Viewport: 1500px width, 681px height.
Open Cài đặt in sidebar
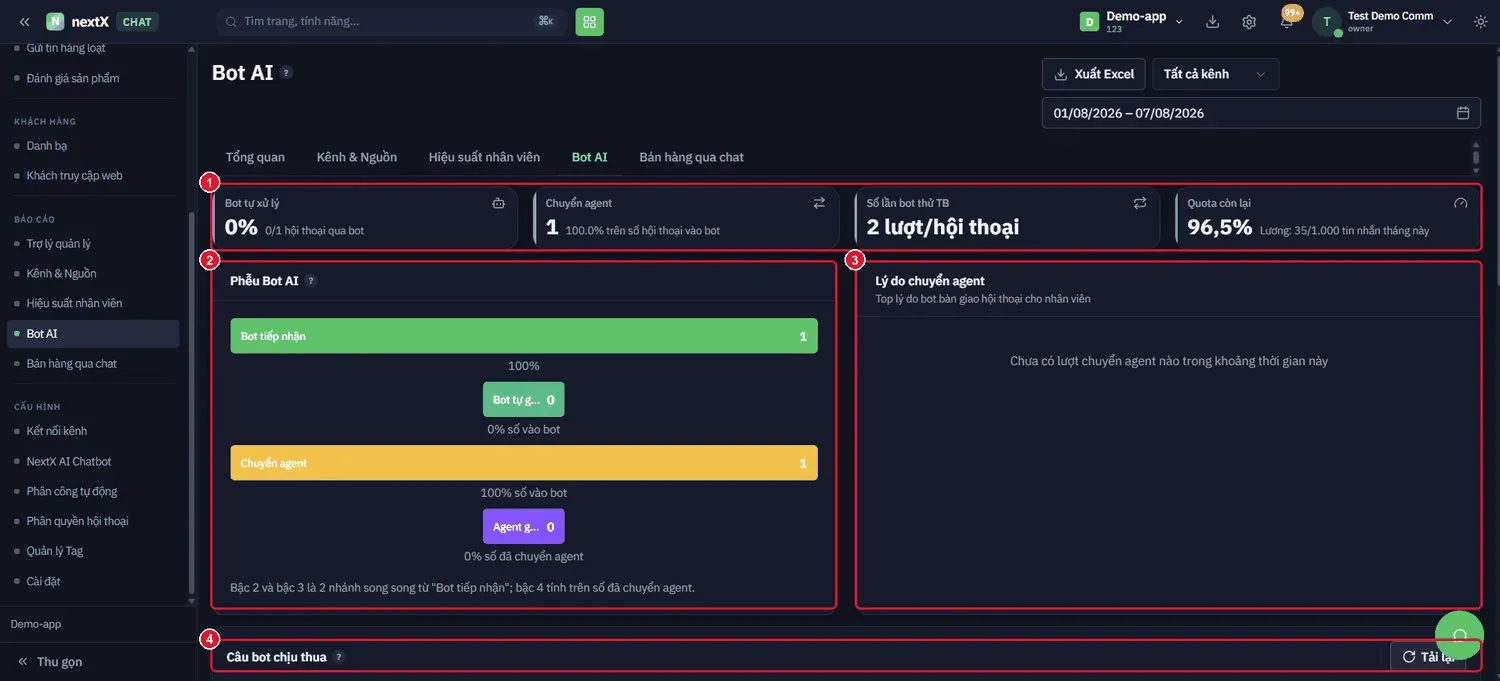click(92, 581)
